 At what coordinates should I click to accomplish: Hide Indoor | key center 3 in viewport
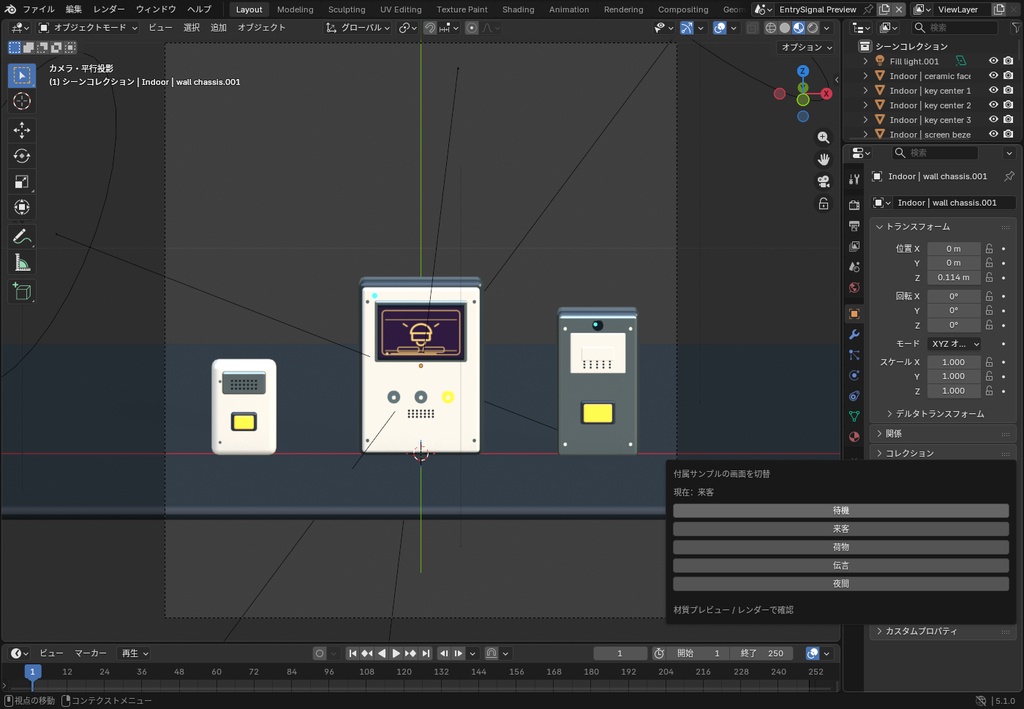coord(993,119)
